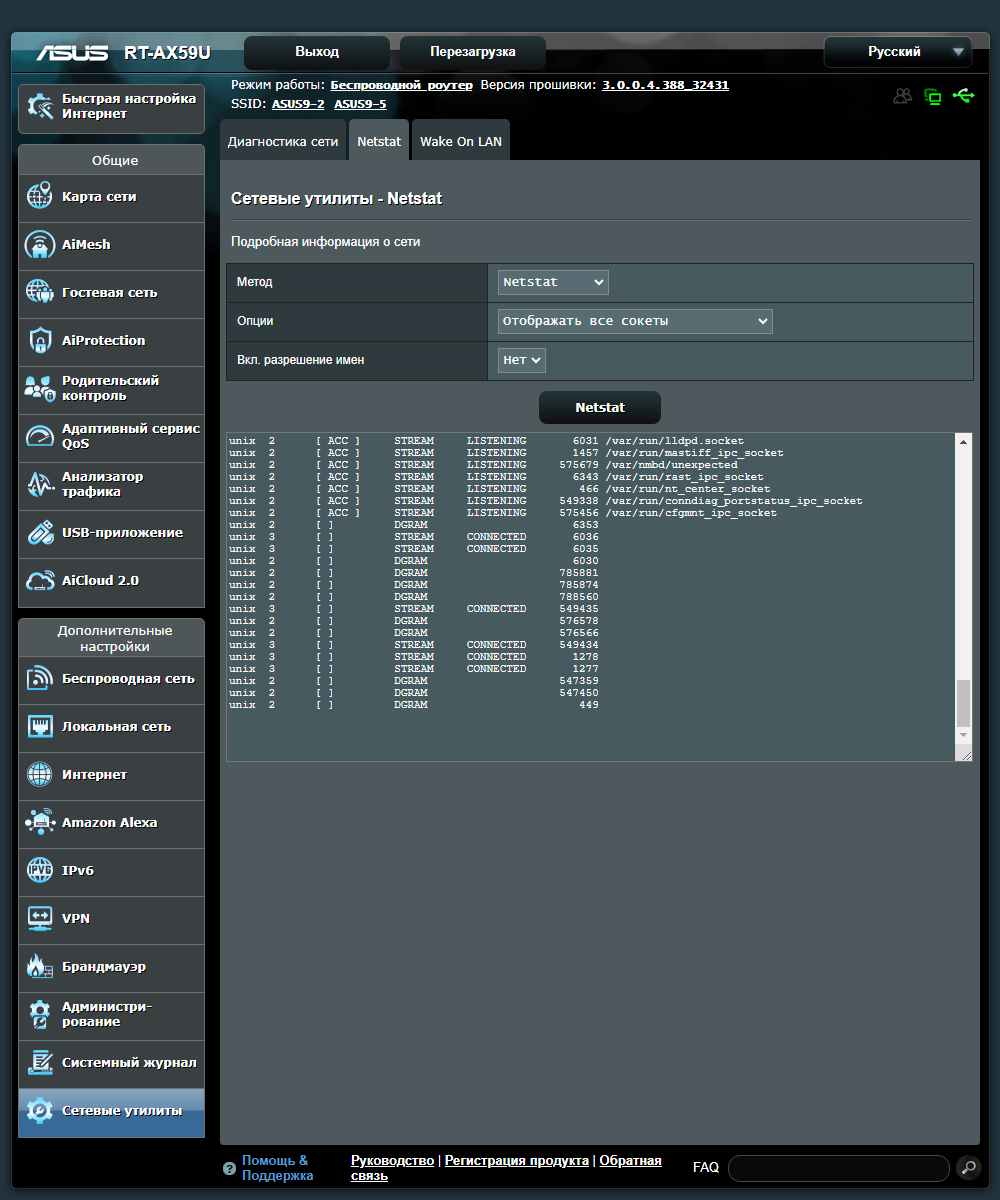Open USB application via its icon

click(39, 532)
